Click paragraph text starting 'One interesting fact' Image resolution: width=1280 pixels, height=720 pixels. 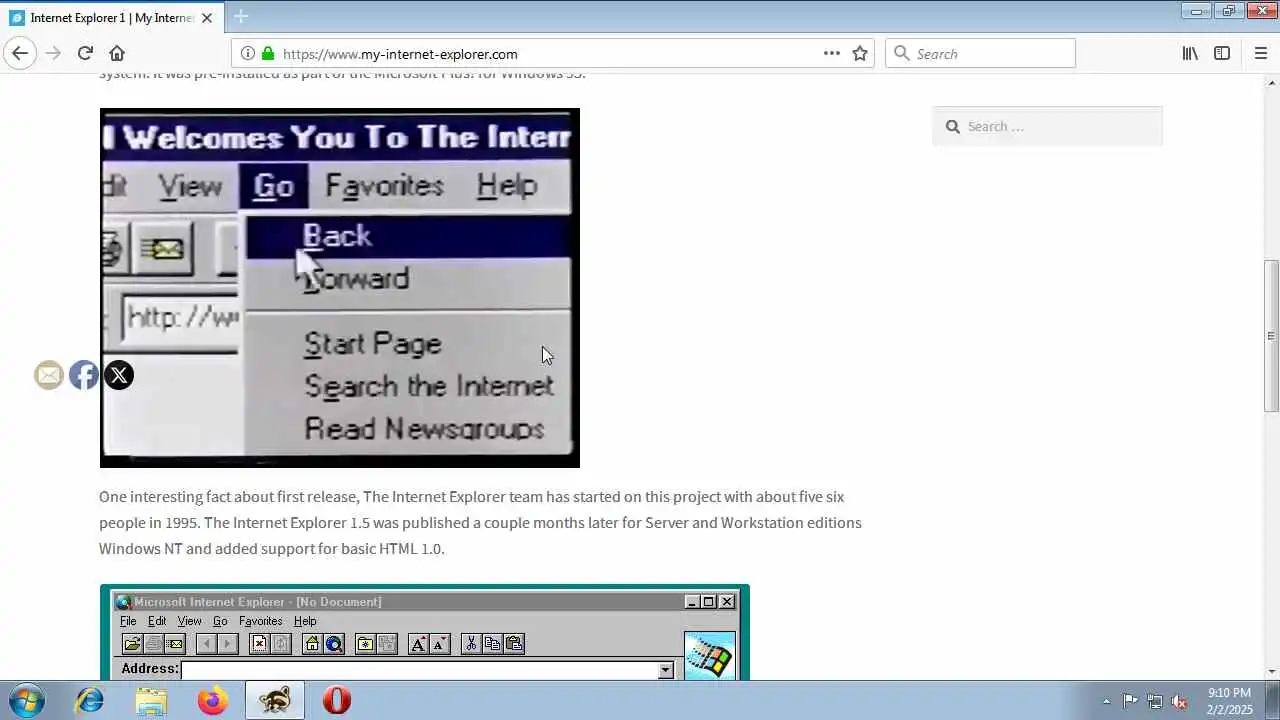(x=480, y=522)
